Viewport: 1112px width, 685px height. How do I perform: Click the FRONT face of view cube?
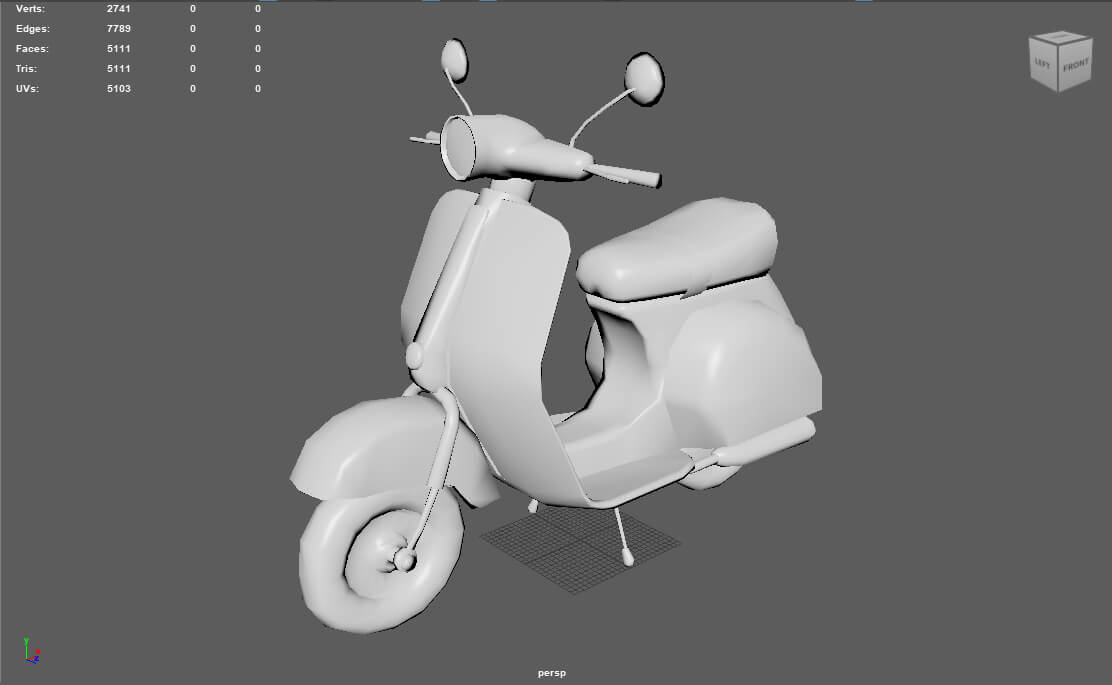pyautogui.click(x=1076, y=67)
